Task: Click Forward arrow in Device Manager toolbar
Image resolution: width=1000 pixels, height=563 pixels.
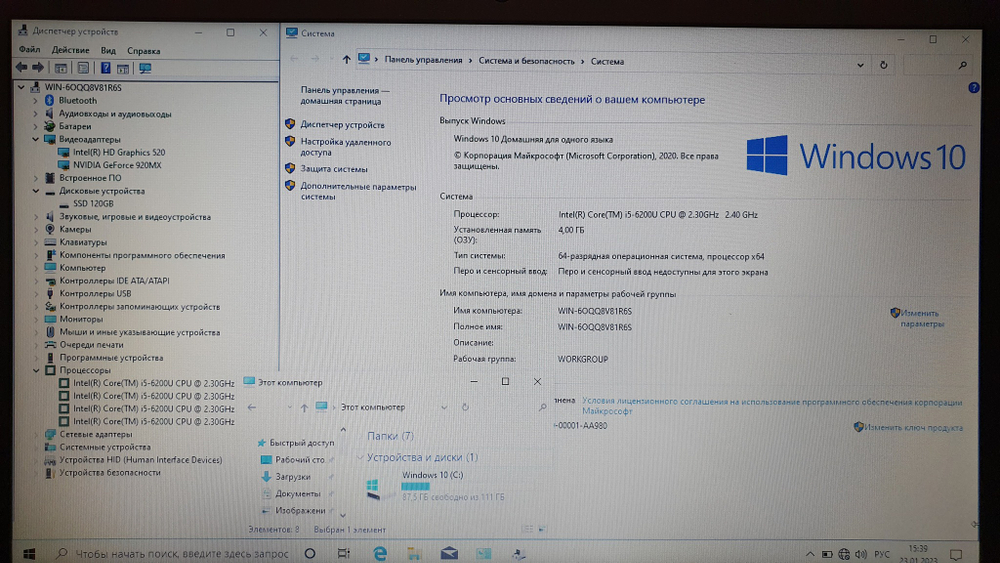Action: (38, 68)
